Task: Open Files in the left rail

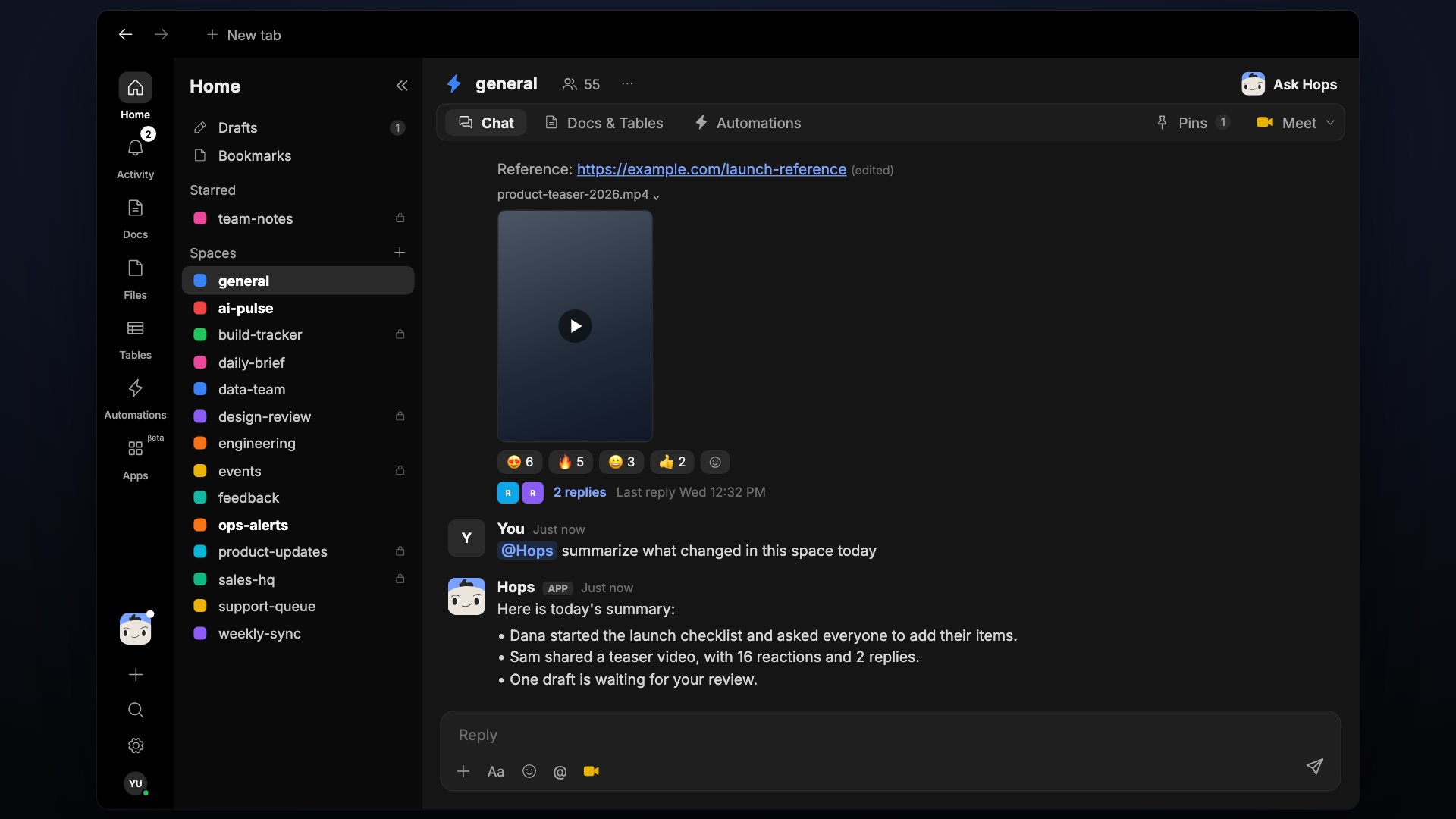Action: [x=135, y=278]
